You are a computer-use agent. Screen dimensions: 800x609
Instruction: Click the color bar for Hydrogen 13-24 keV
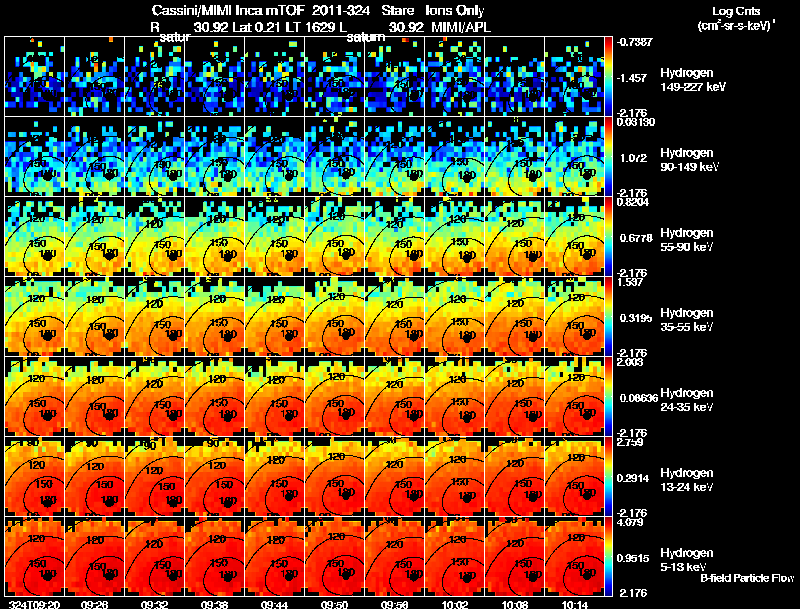(608, 477)
